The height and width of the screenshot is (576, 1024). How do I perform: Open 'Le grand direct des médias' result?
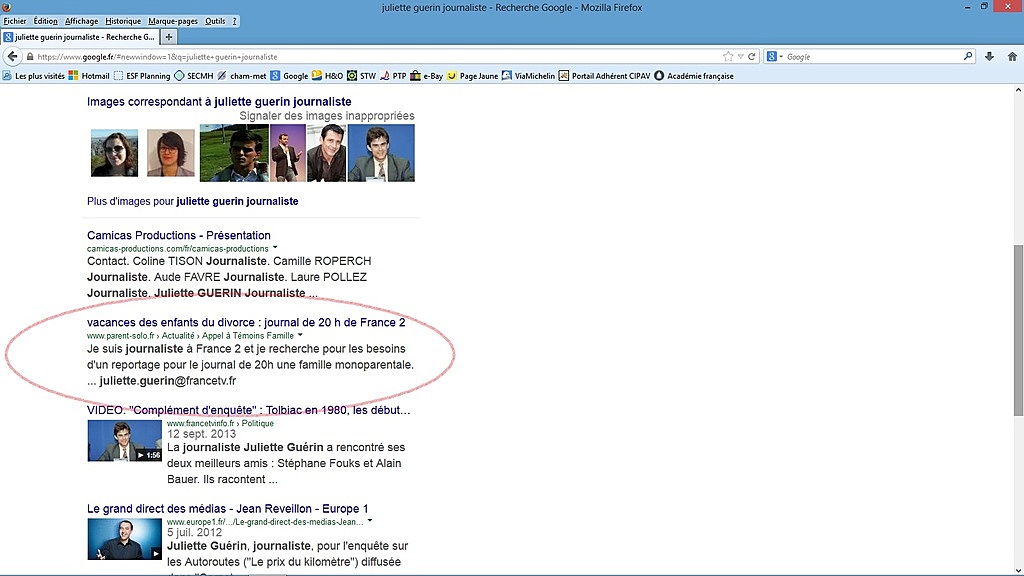pyautogui.click(x=227, y=508)
